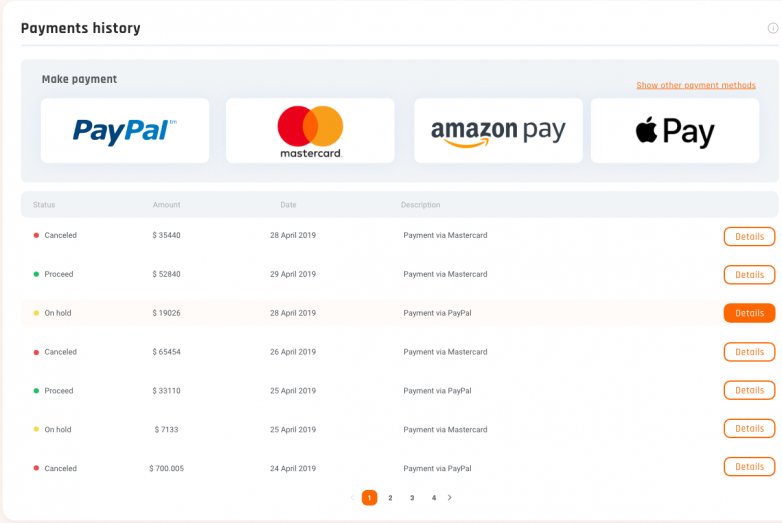Choose PayPal as payment method
This screenshot has height=523, width=782.
[125, 131]
